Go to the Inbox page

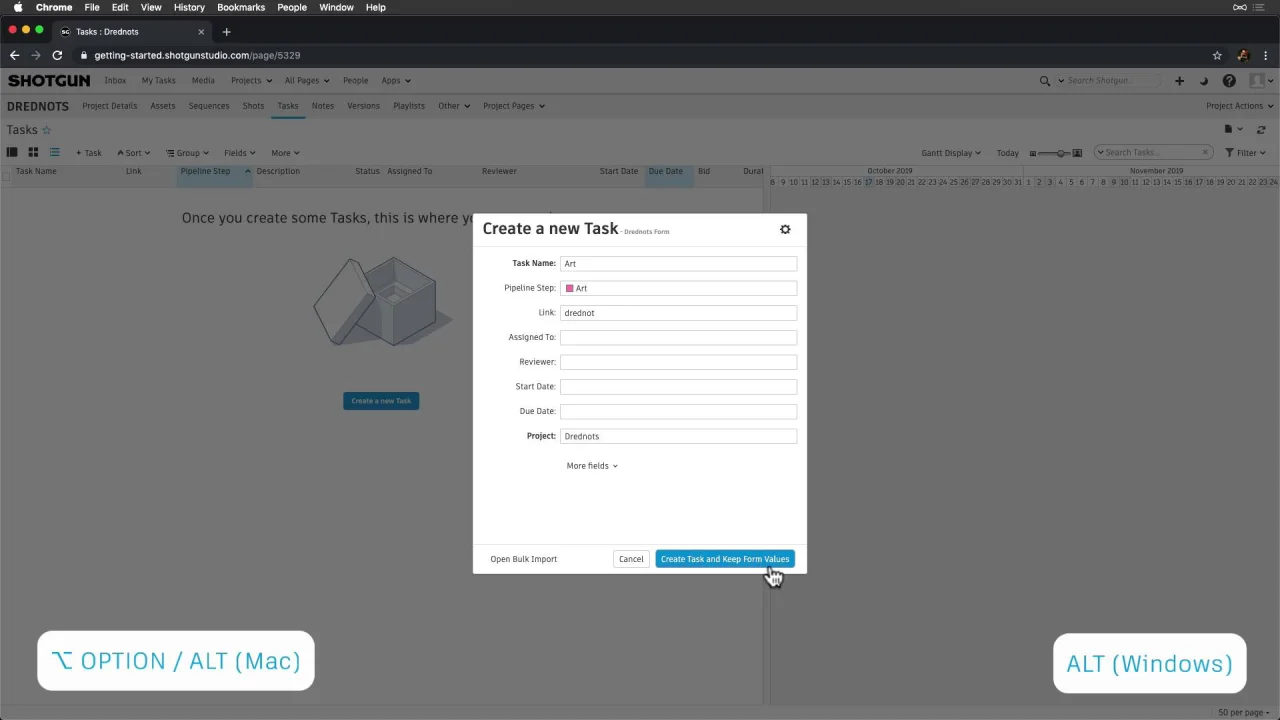click(115, 81)
